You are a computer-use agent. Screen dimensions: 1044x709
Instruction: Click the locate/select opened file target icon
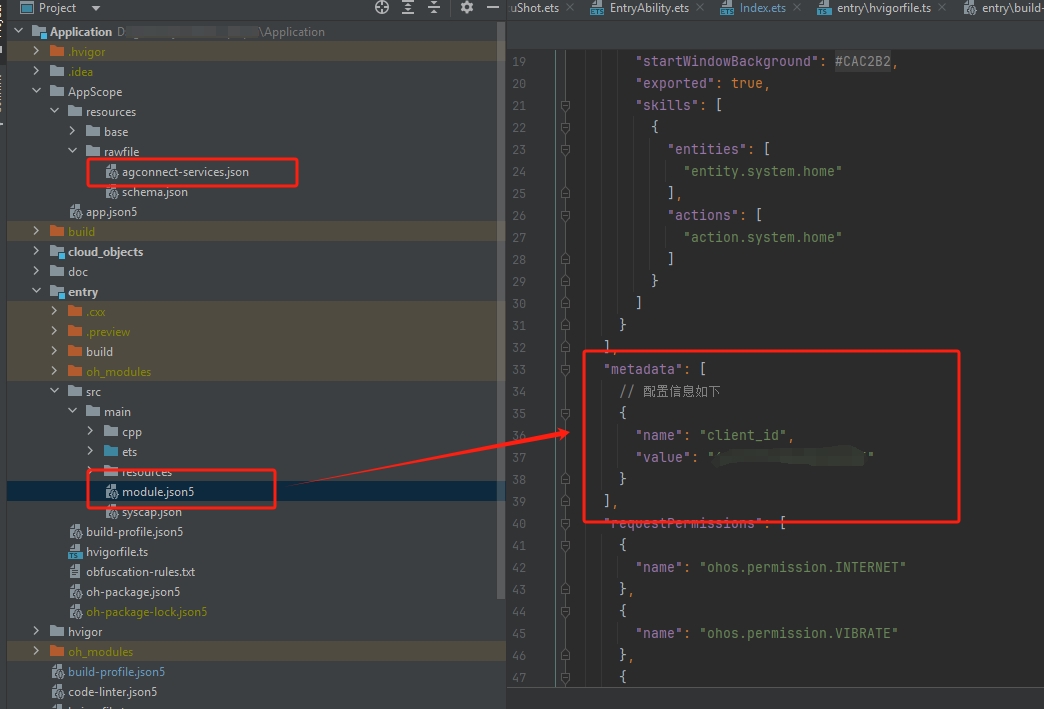[382, 7]
